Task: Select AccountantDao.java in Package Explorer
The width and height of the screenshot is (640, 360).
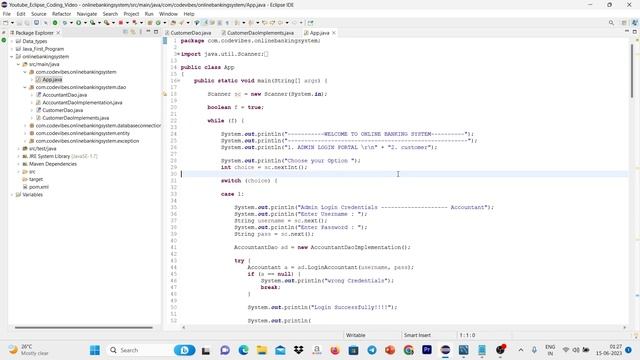Action: (64, 95)
